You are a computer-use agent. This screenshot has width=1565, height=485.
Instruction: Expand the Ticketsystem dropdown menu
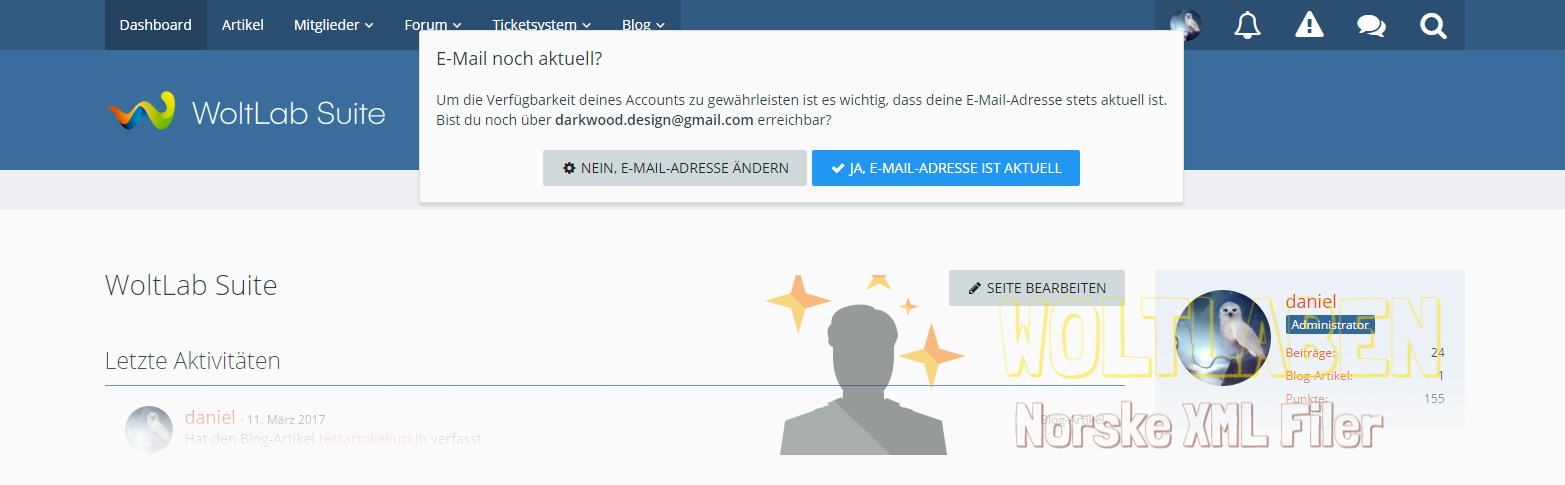click(x=541, y=25)
